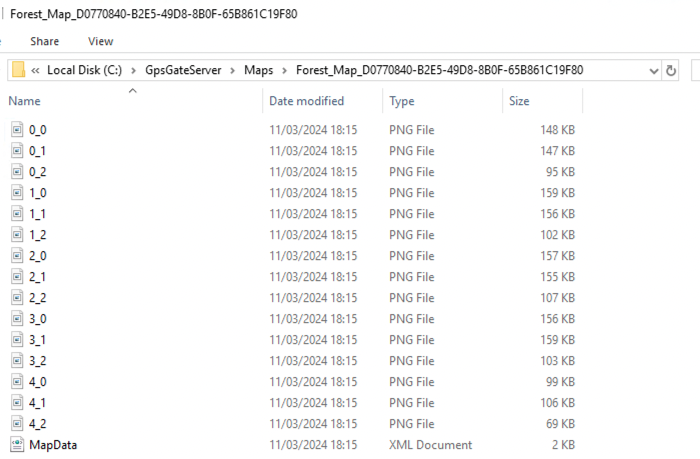
Task: Click the PNG icon of file 2_0
Action: [17, 256]
